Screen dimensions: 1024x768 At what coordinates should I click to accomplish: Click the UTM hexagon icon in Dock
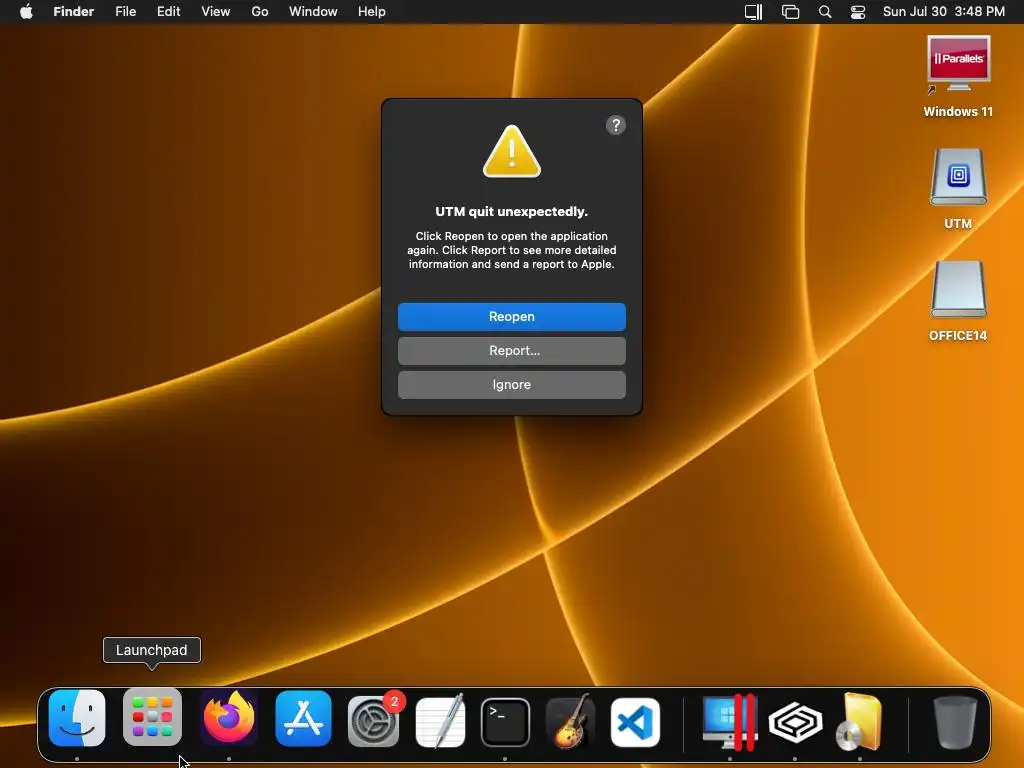(795, 722)
